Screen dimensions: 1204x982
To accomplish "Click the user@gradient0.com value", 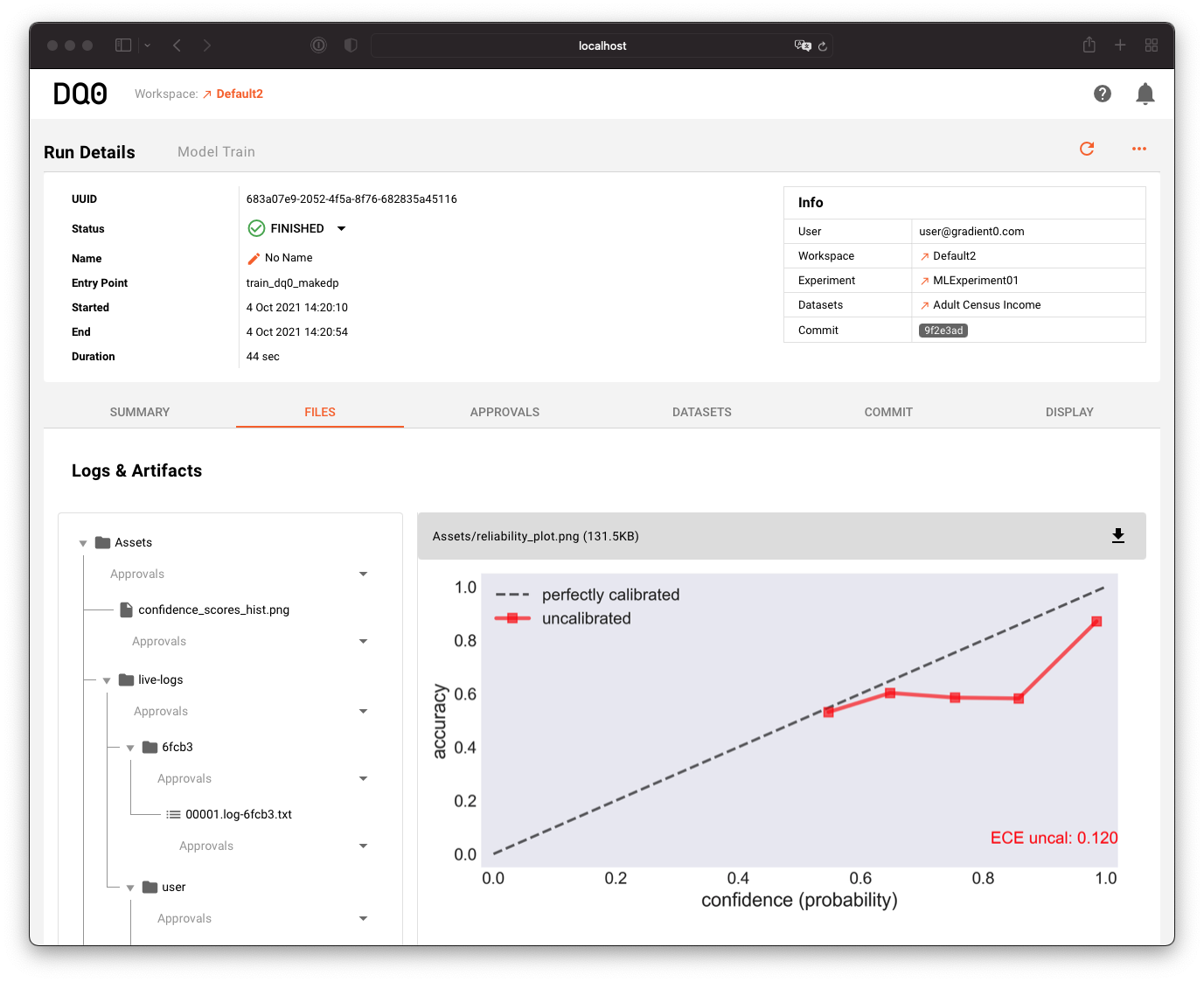I will coord(971,232).
